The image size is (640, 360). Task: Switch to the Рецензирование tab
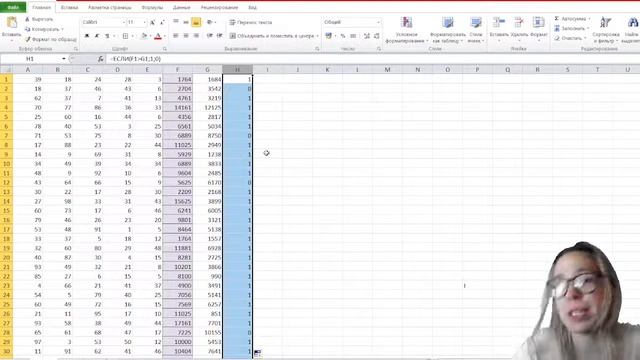pos(219,7)
